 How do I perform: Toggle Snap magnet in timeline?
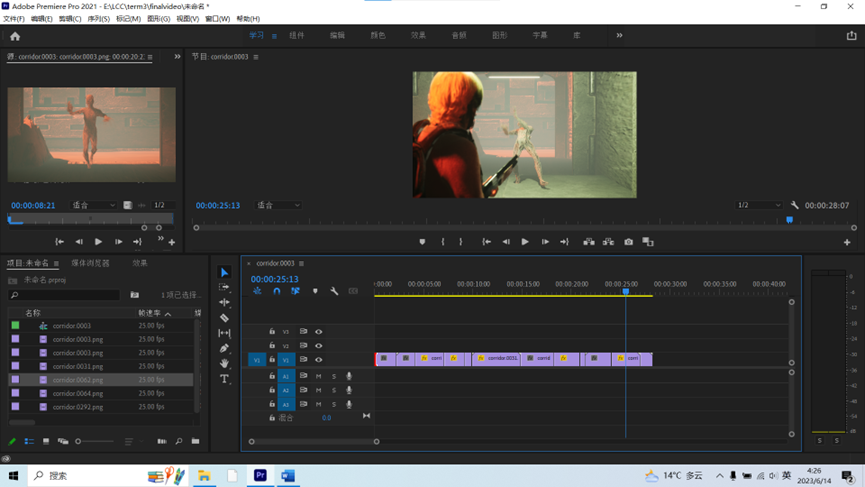pos(276,291)
